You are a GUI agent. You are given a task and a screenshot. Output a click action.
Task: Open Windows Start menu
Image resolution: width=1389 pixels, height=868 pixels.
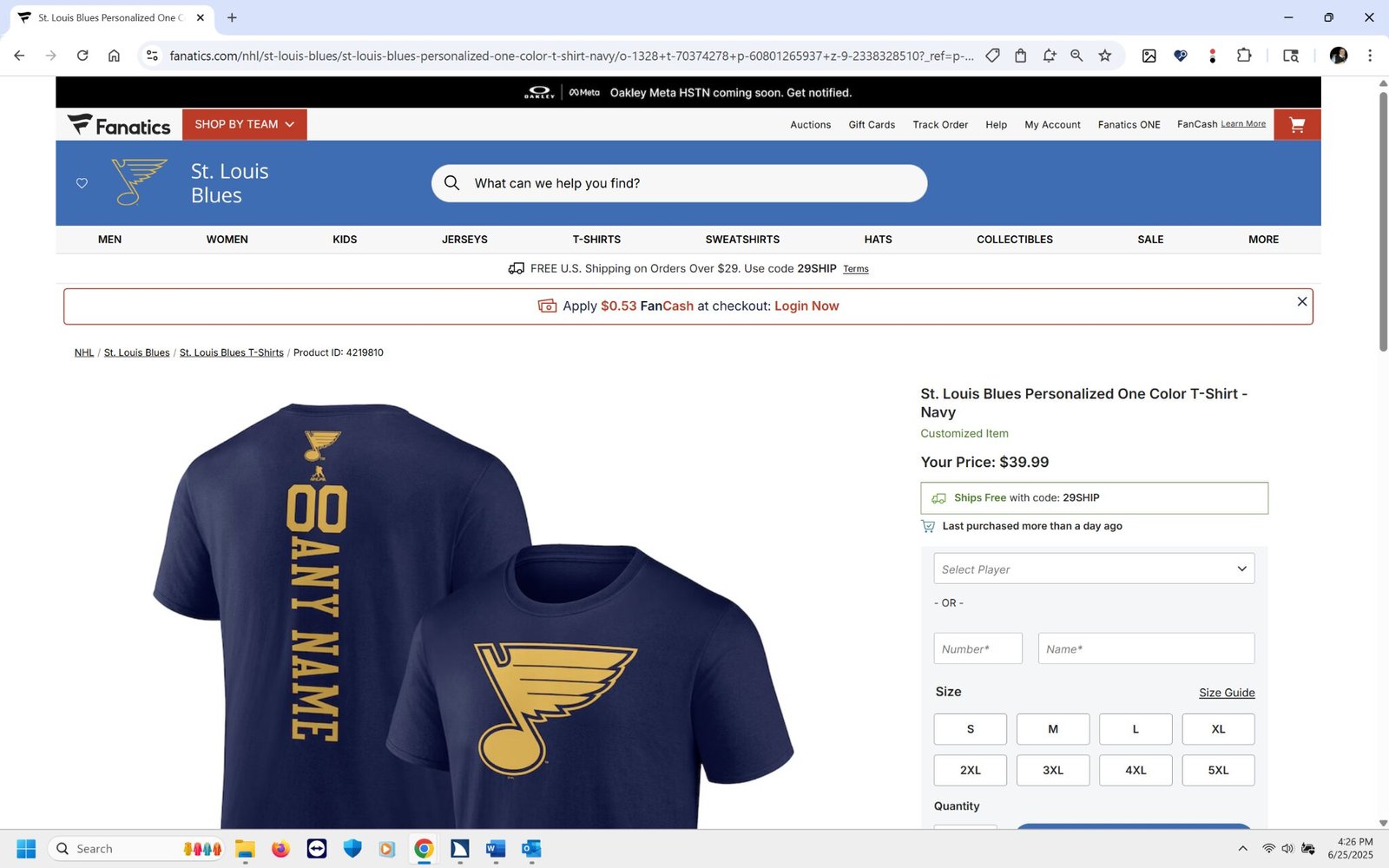26,849
